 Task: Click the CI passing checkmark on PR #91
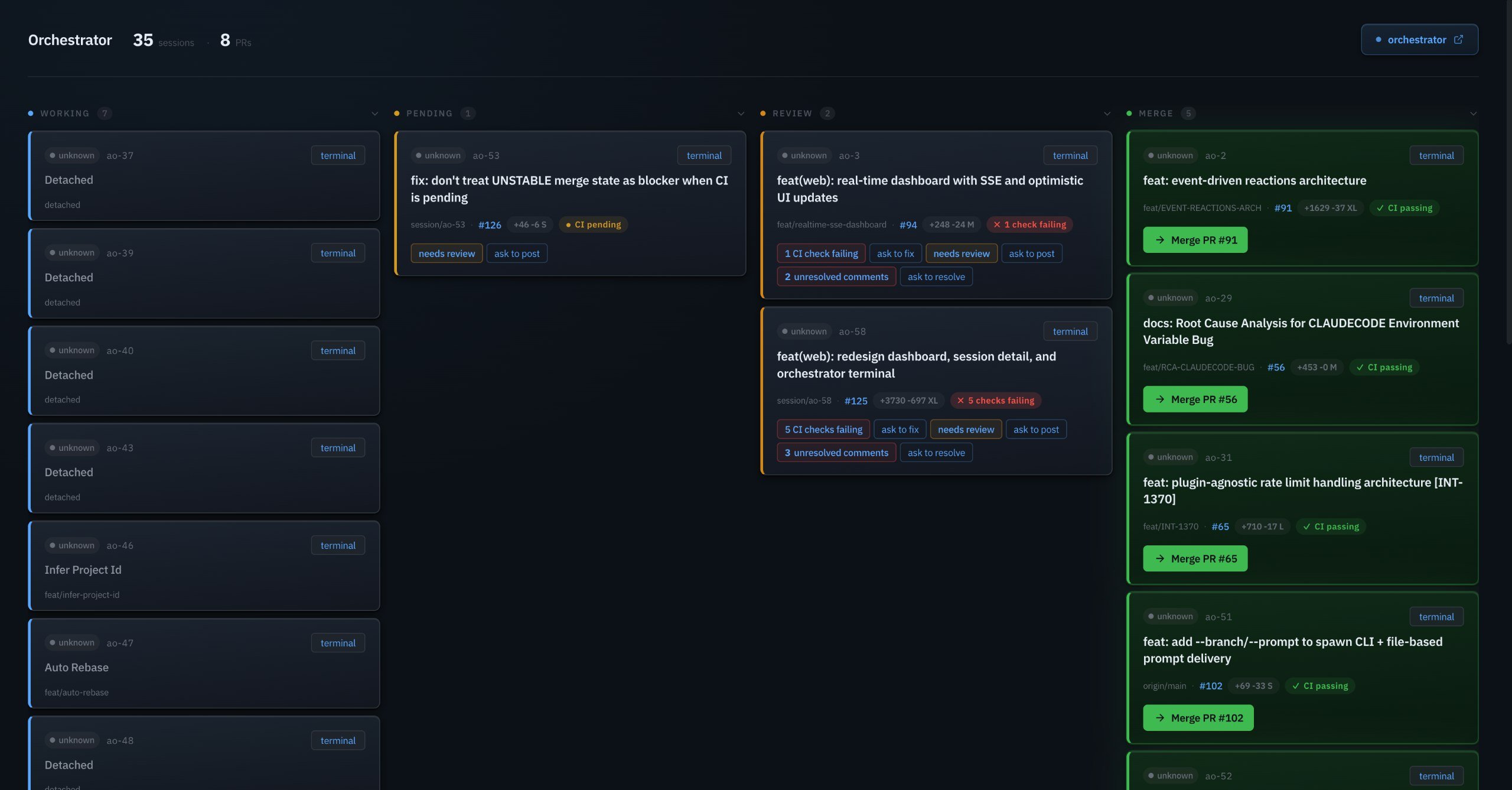pos(1380,208)
